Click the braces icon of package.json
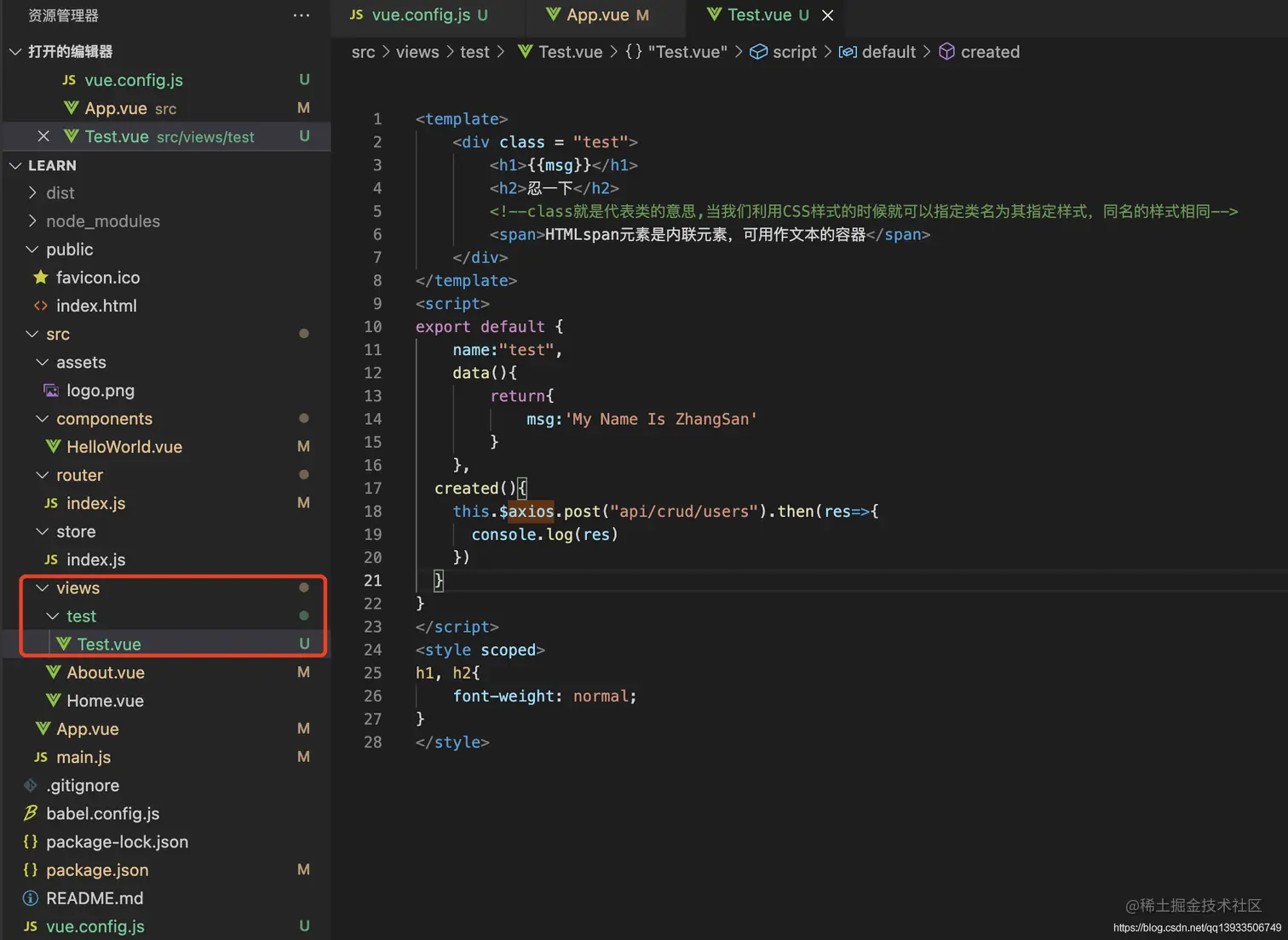Viewport: 1288px width, 940px height. [x=30, y=869]
